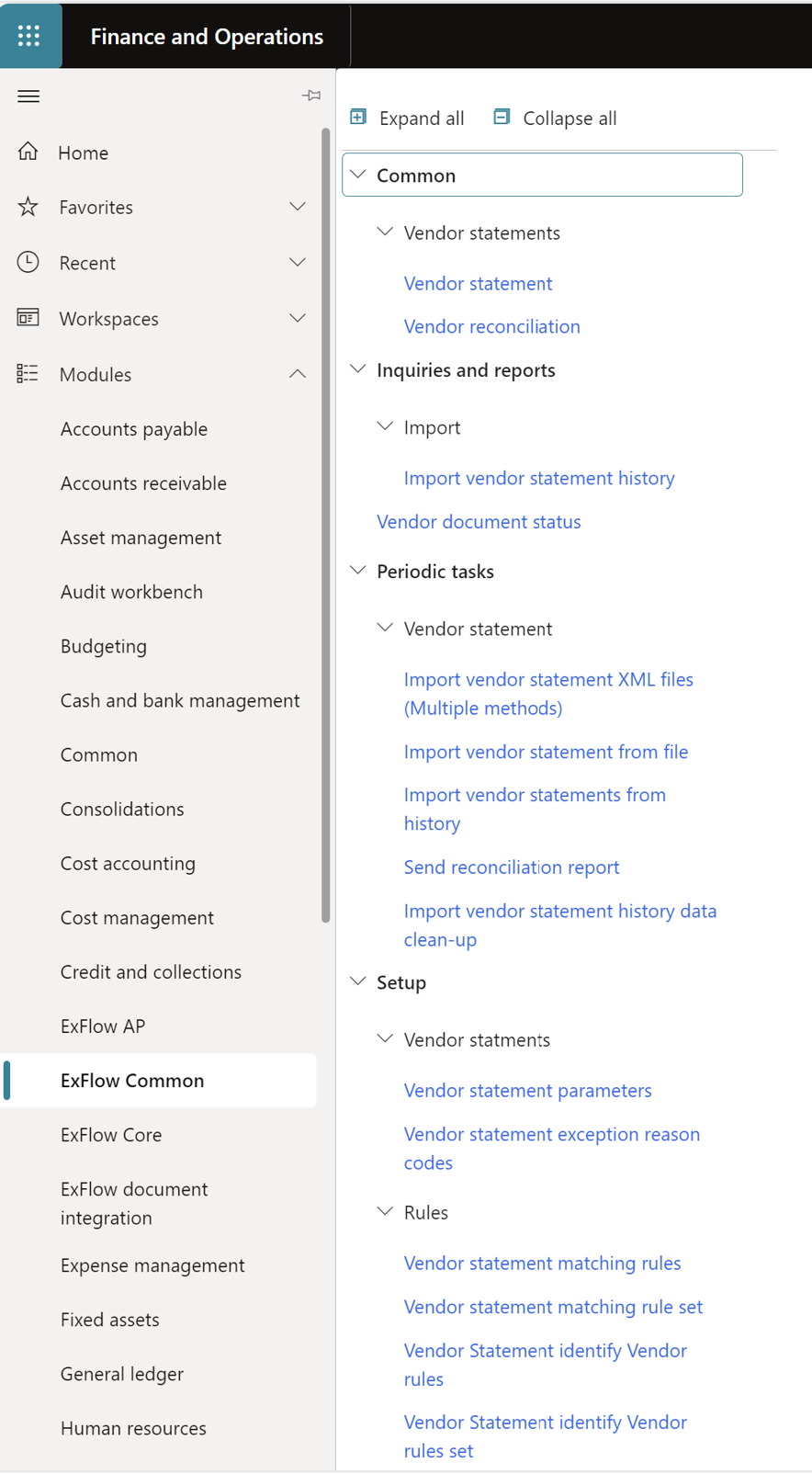Image resolution: width=812 pixels, height=1474 pixels.
Task: Open Vendor statement parameters link
Action: click(x=528, y=1090)
